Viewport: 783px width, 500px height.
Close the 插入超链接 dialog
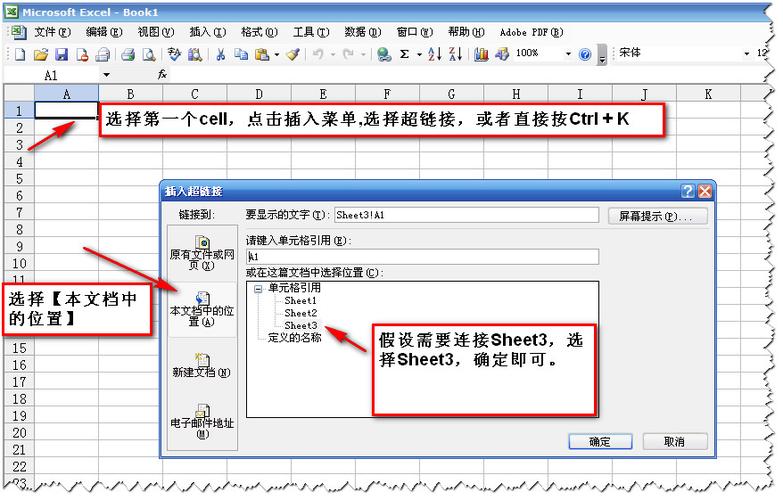pos(705,191)
